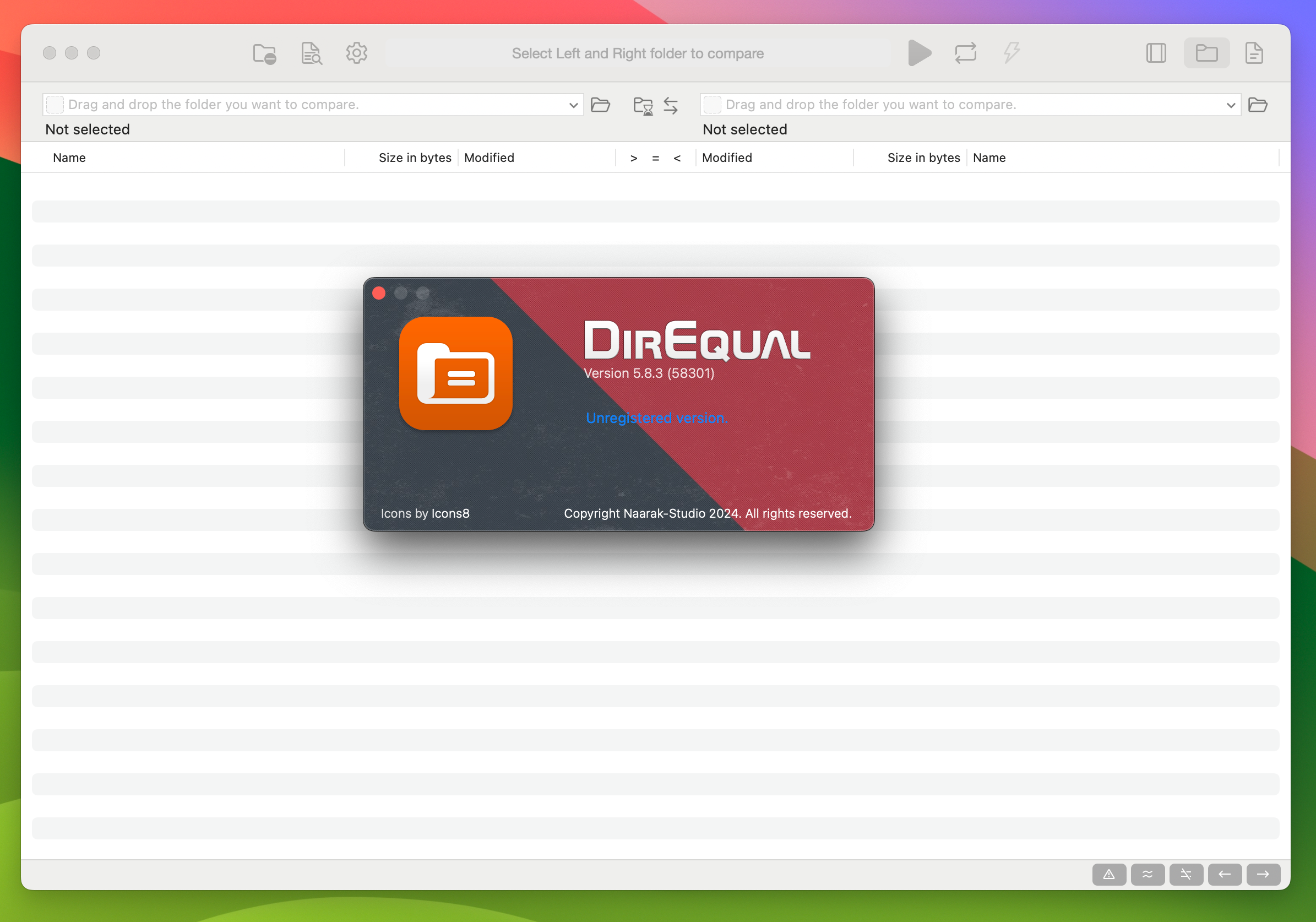Open the file search document icon
Image resolution: width=1316 pixels, height=922 pixels.
coord(311,53)
